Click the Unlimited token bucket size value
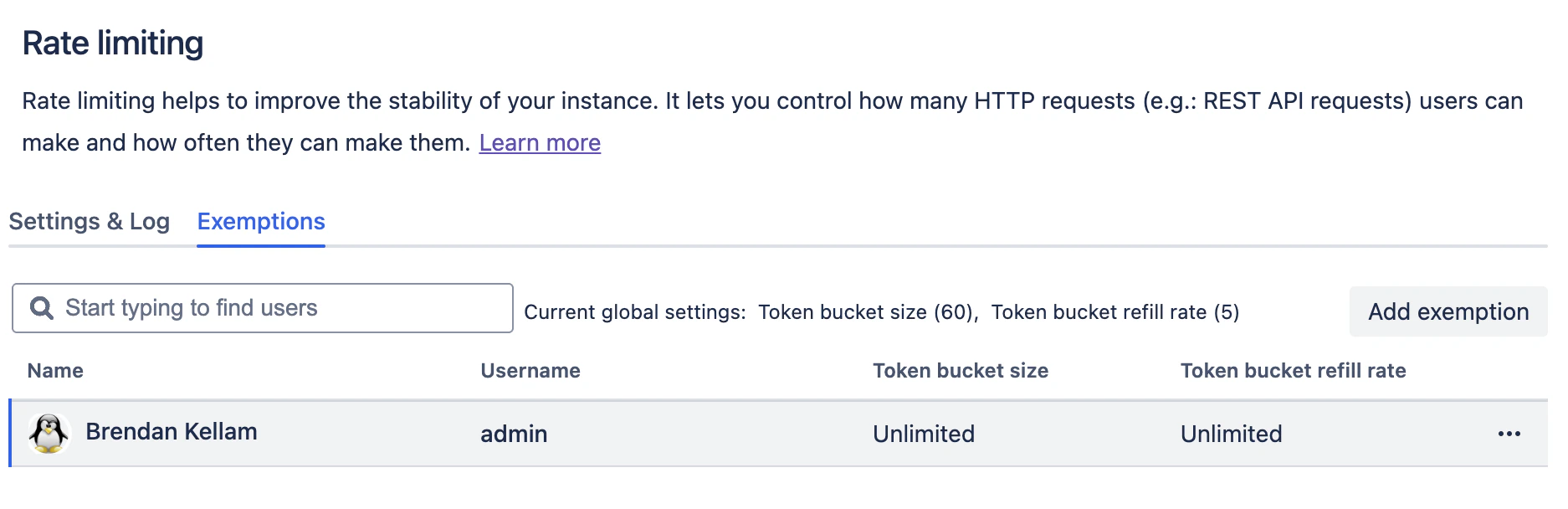 click(x=923, y=434)
